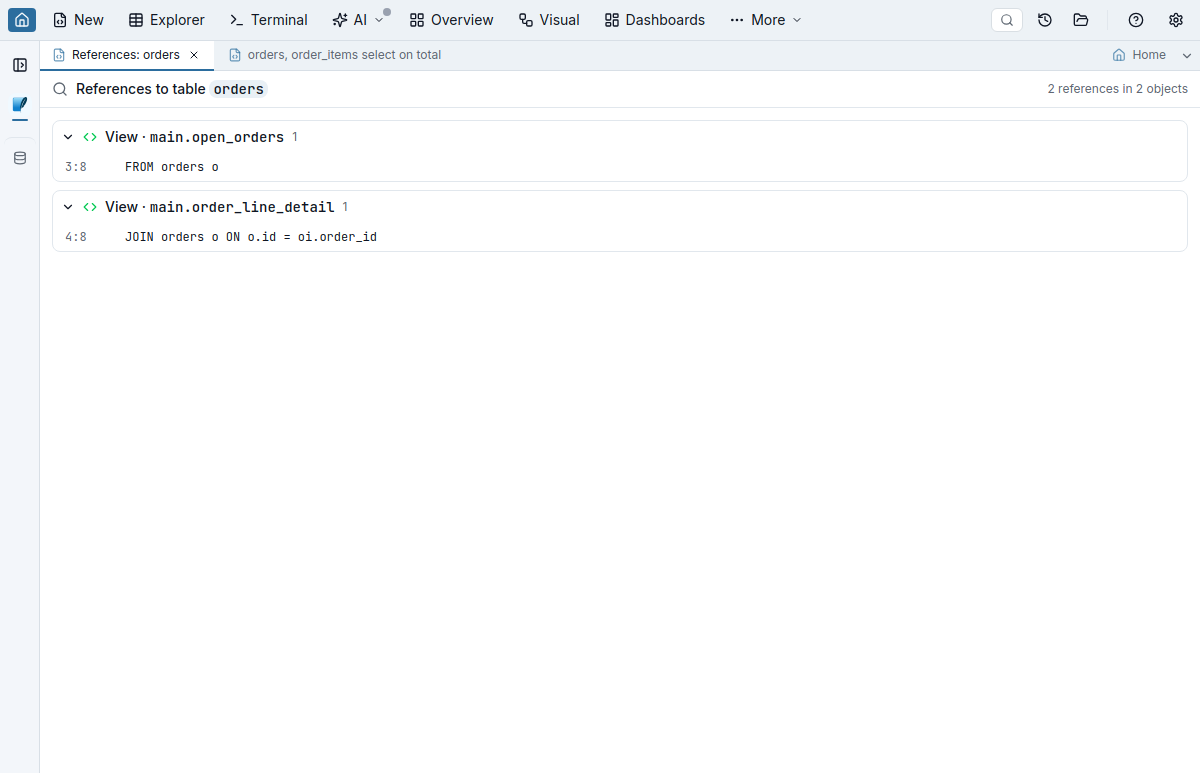This screenshot has height=773, width=1200.
Task: Click the orders table name badge
Action: click(x=239, y=89)
